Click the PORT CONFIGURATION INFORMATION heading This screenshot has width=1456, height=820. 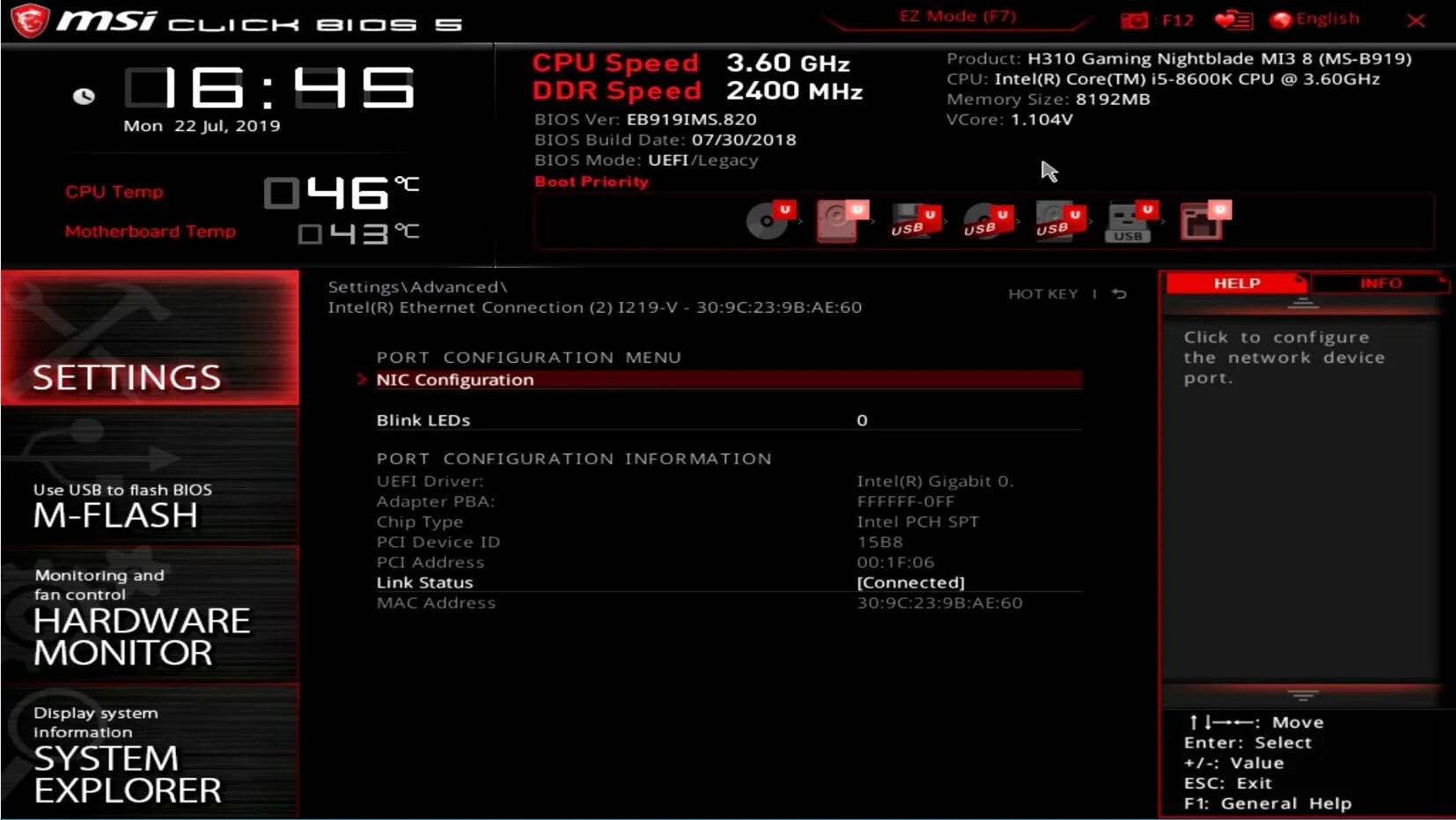574,459
